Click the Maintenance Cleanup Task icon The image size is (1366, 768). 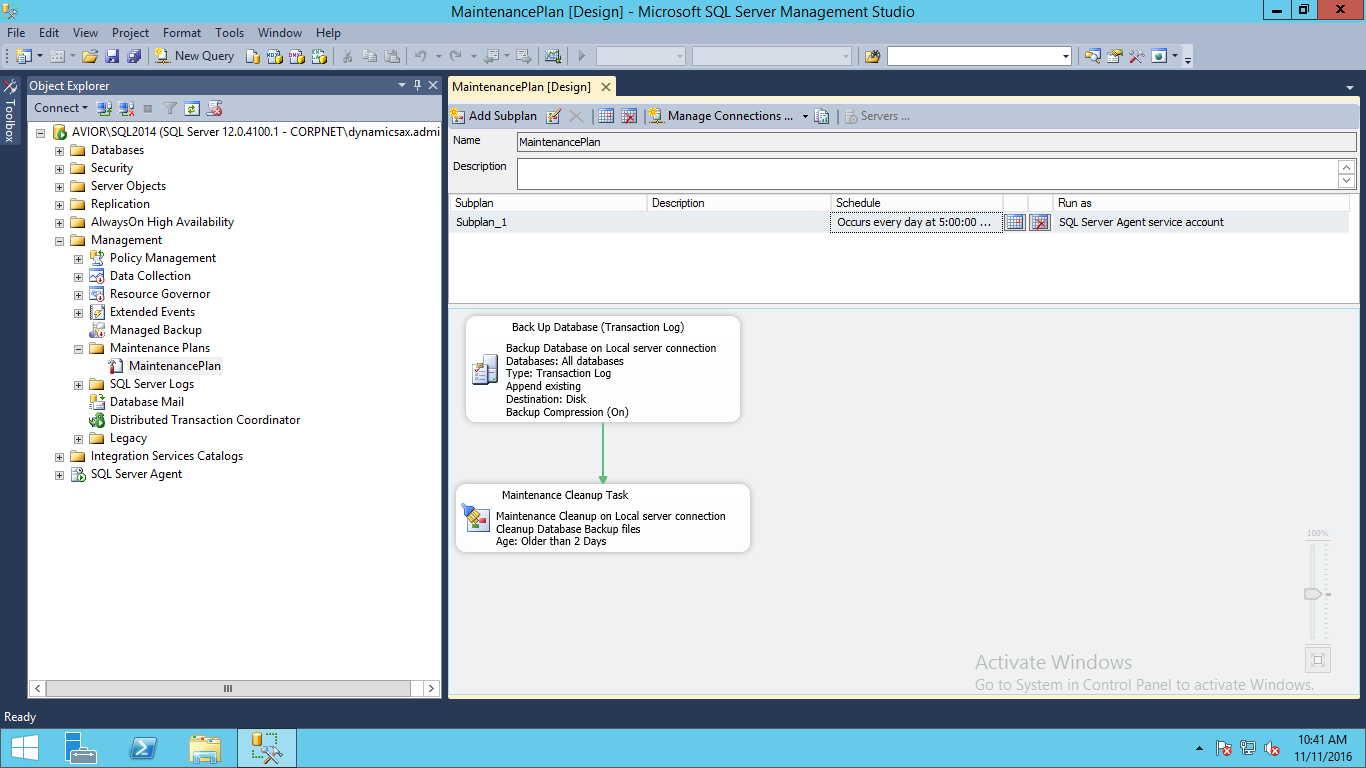coord(475,517)
